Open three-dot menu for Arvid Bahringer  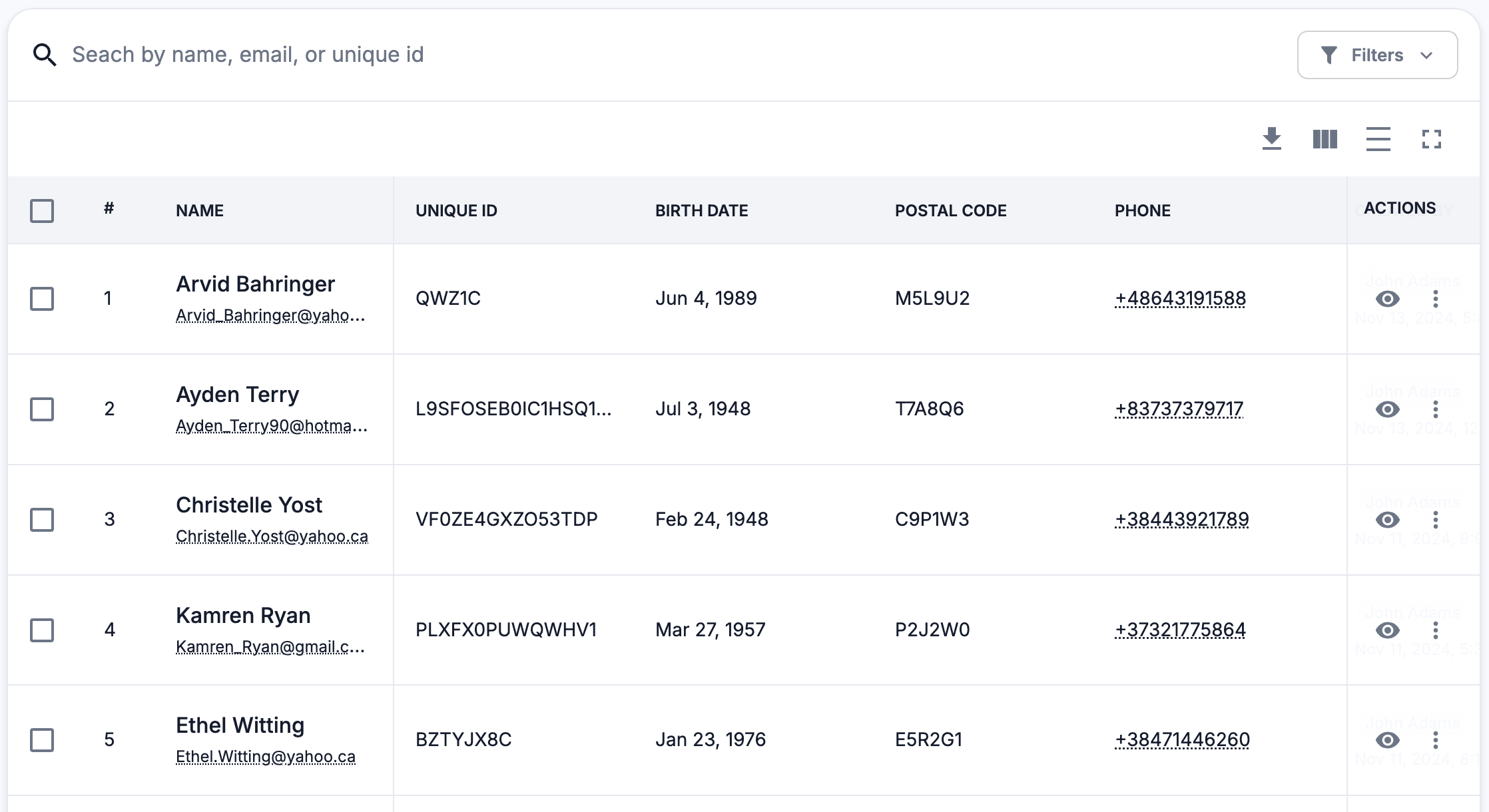[x=1435, y=299]
